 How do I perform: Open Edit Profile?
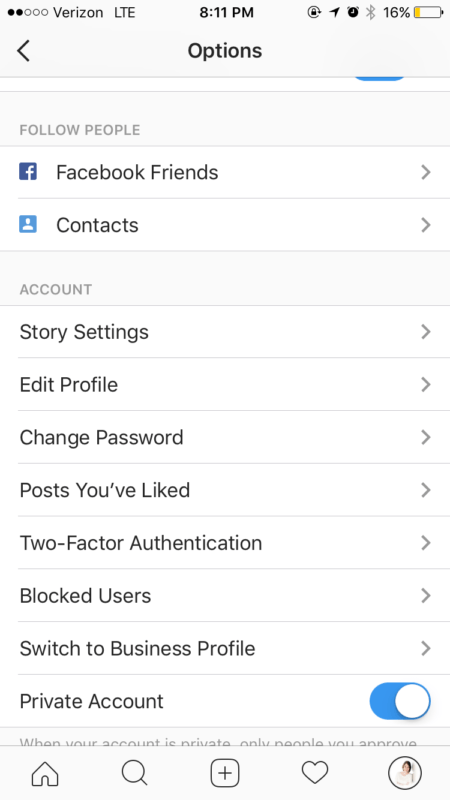click(x=225, y=385)
